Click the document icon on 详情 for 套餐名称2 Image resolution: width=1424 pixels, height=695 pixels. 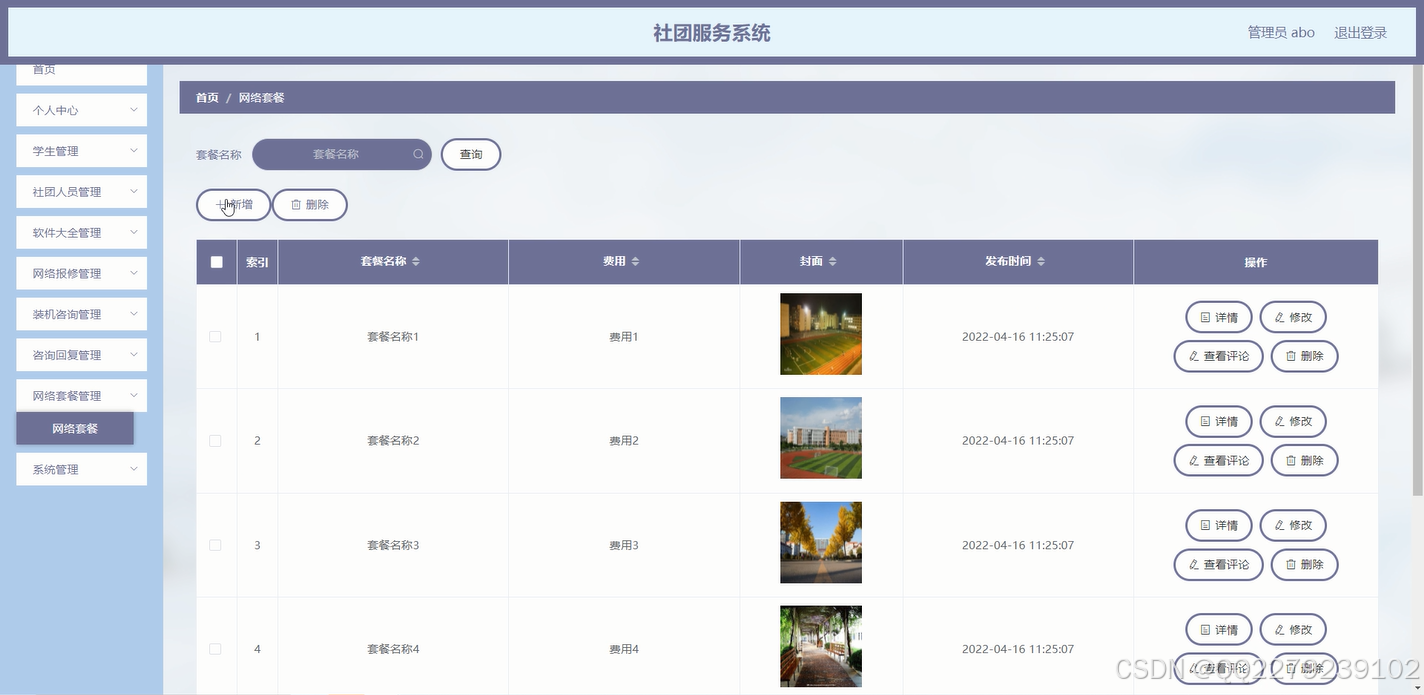(x=1205, y=421)
